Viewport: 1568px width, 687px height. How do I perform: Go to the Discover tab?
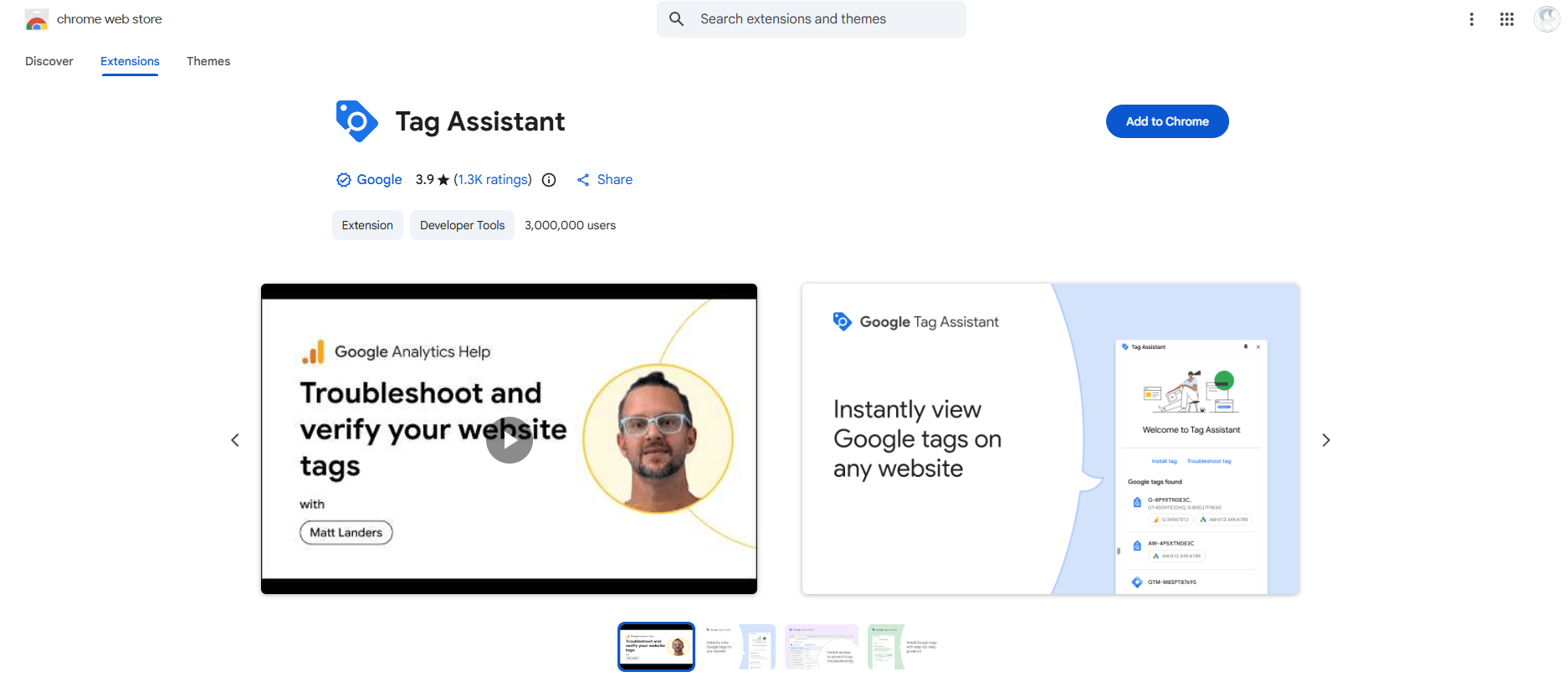[x=49, y=61]
